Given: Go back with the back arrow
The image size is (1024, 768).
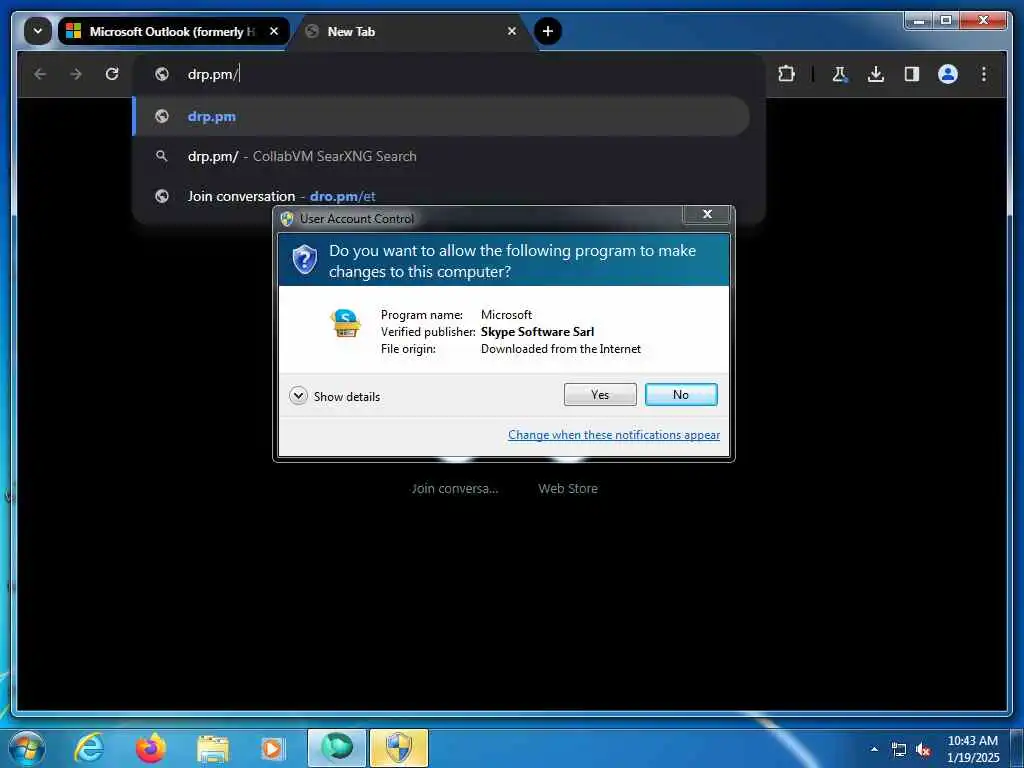Looking at the screenshot, I should pos(40,74).
